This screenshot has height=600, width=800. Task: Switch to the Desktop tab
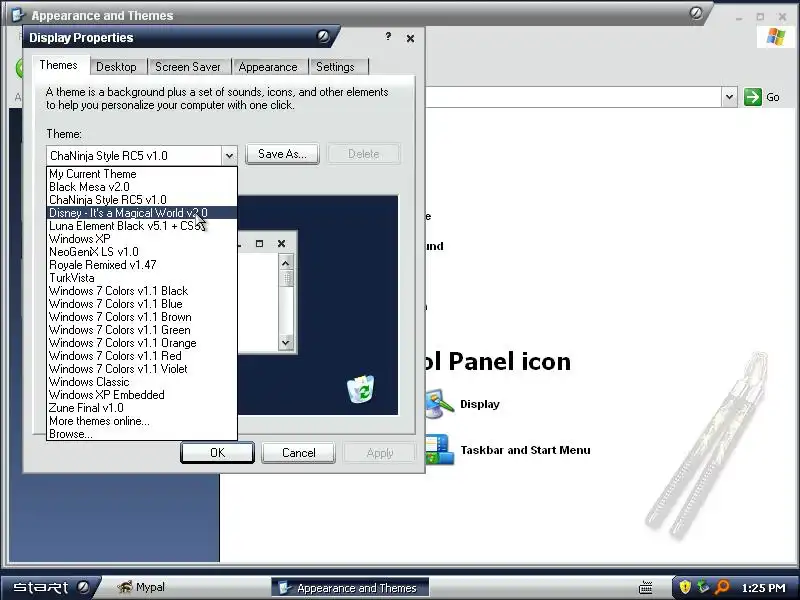116,67
